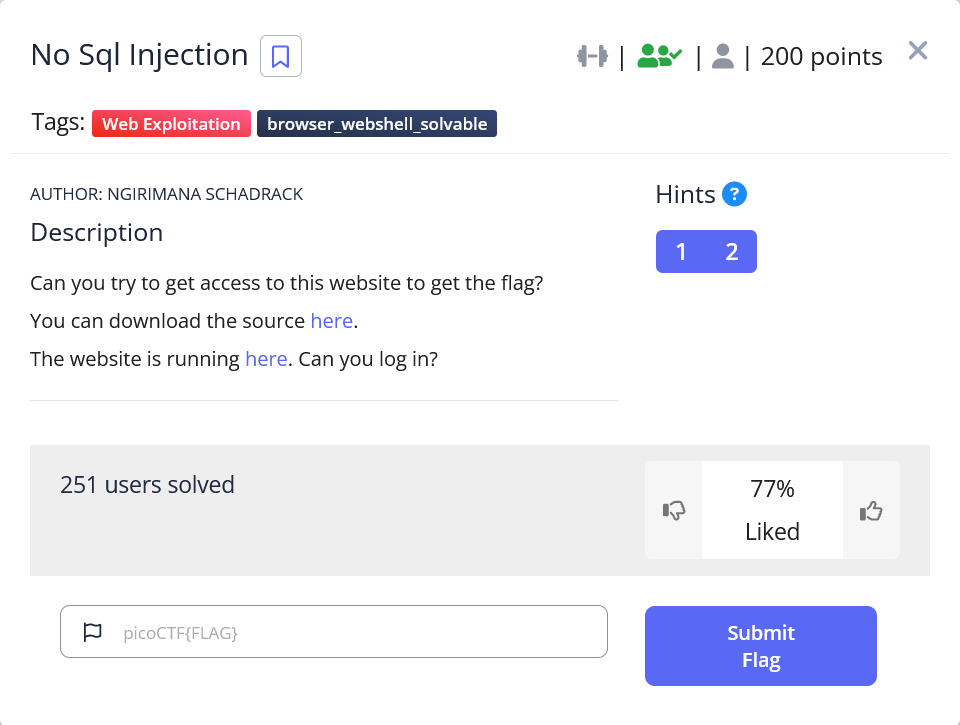
Task: Click the '251 users solved' text
Action: pyautogui.click(x=147, y=485)
